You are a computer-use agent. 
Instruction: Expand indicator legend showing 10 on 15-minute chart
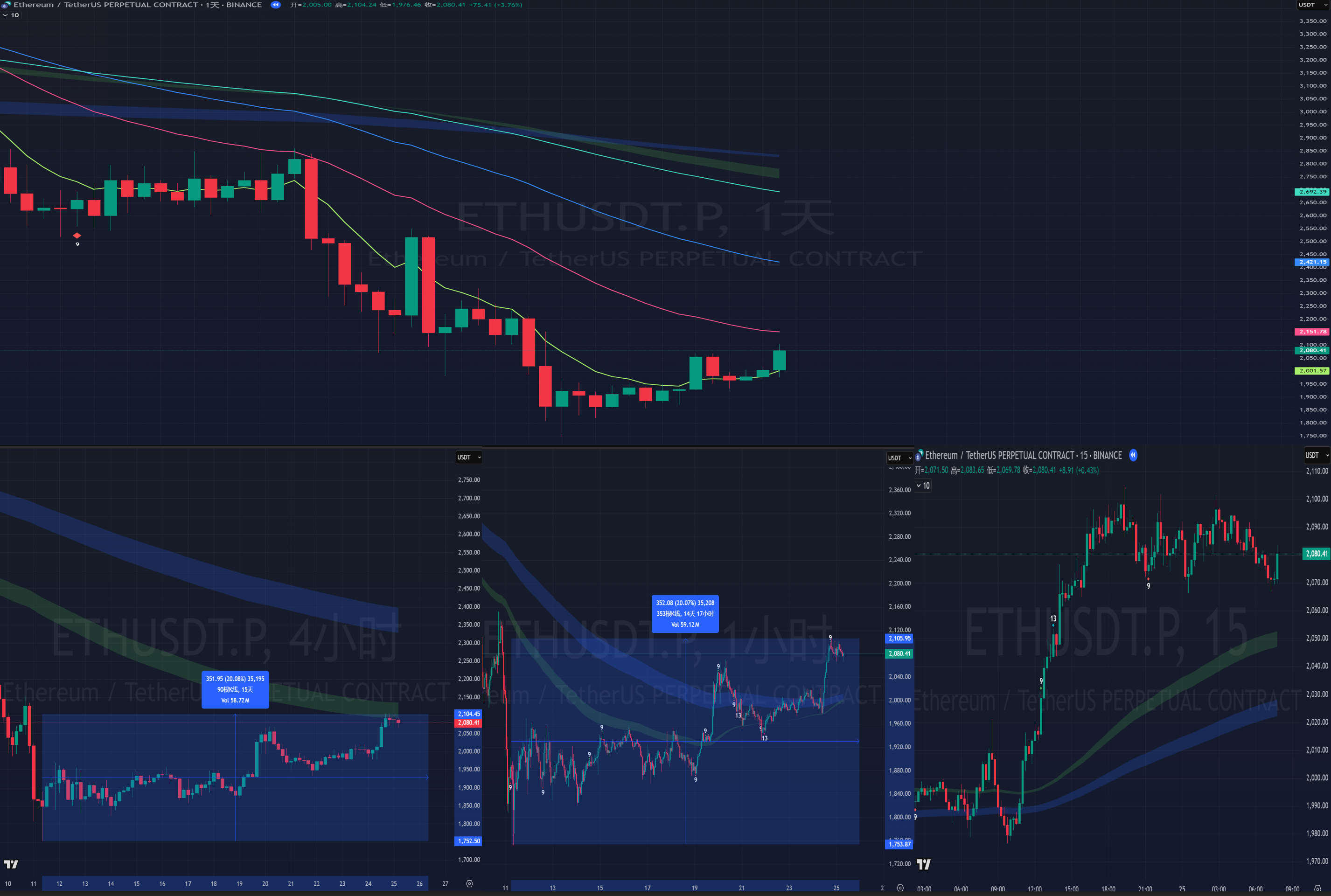[x=923, y=486]
